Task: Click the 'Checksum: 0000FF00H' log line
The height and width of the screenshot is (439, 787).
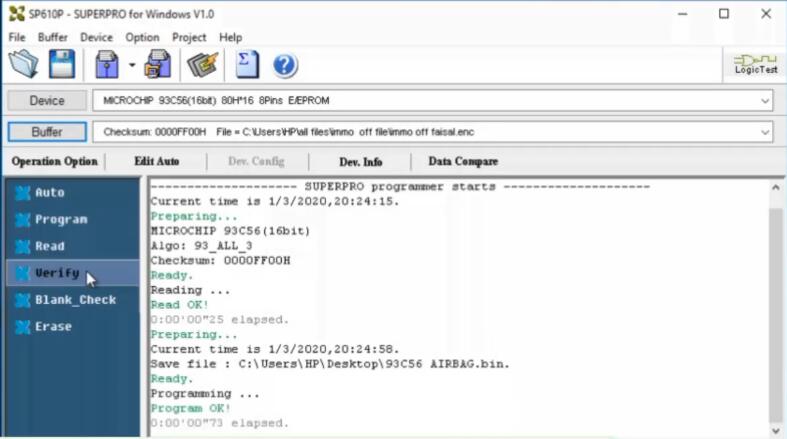Action: pos(220,261)
